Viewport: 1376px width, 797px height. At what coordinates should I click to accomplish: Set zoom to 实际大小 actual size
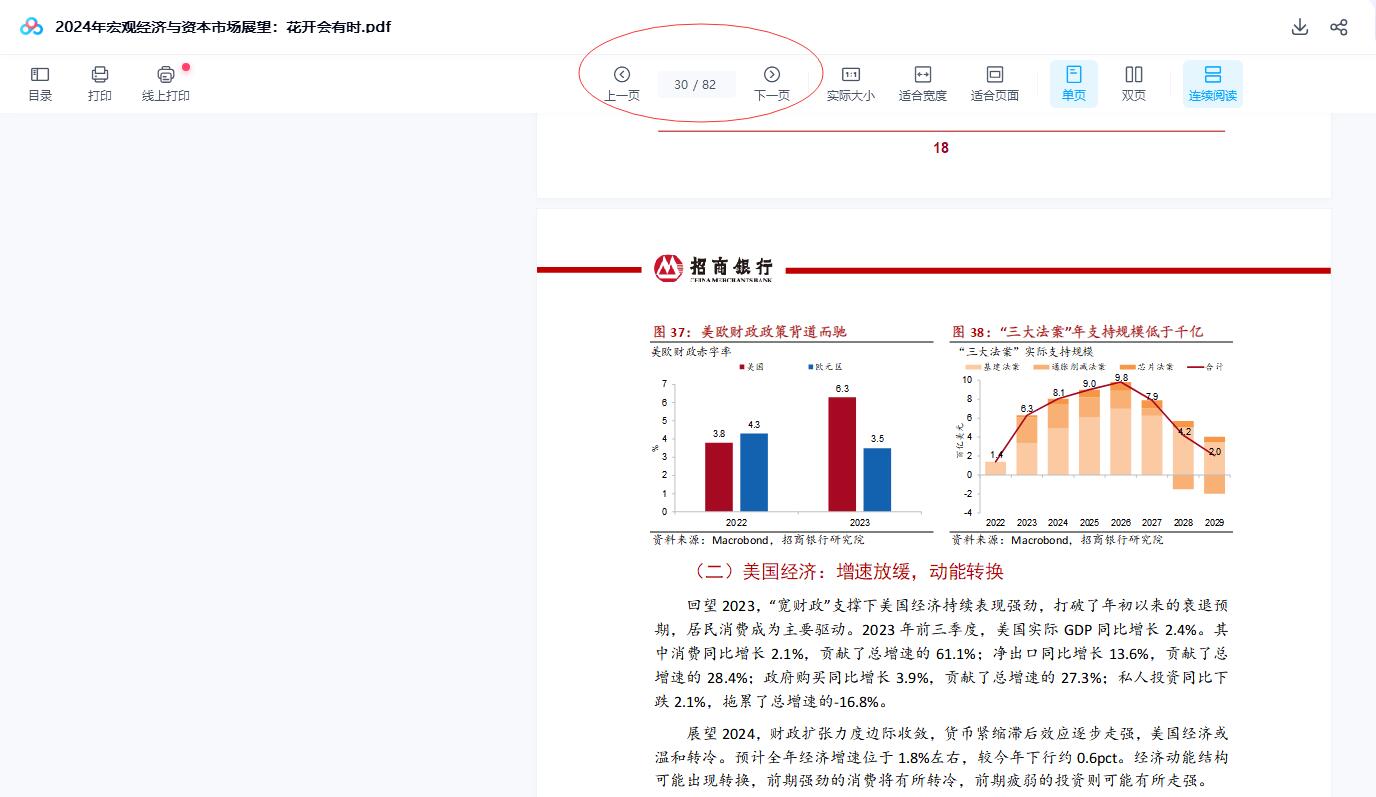(x=851, y=83)
